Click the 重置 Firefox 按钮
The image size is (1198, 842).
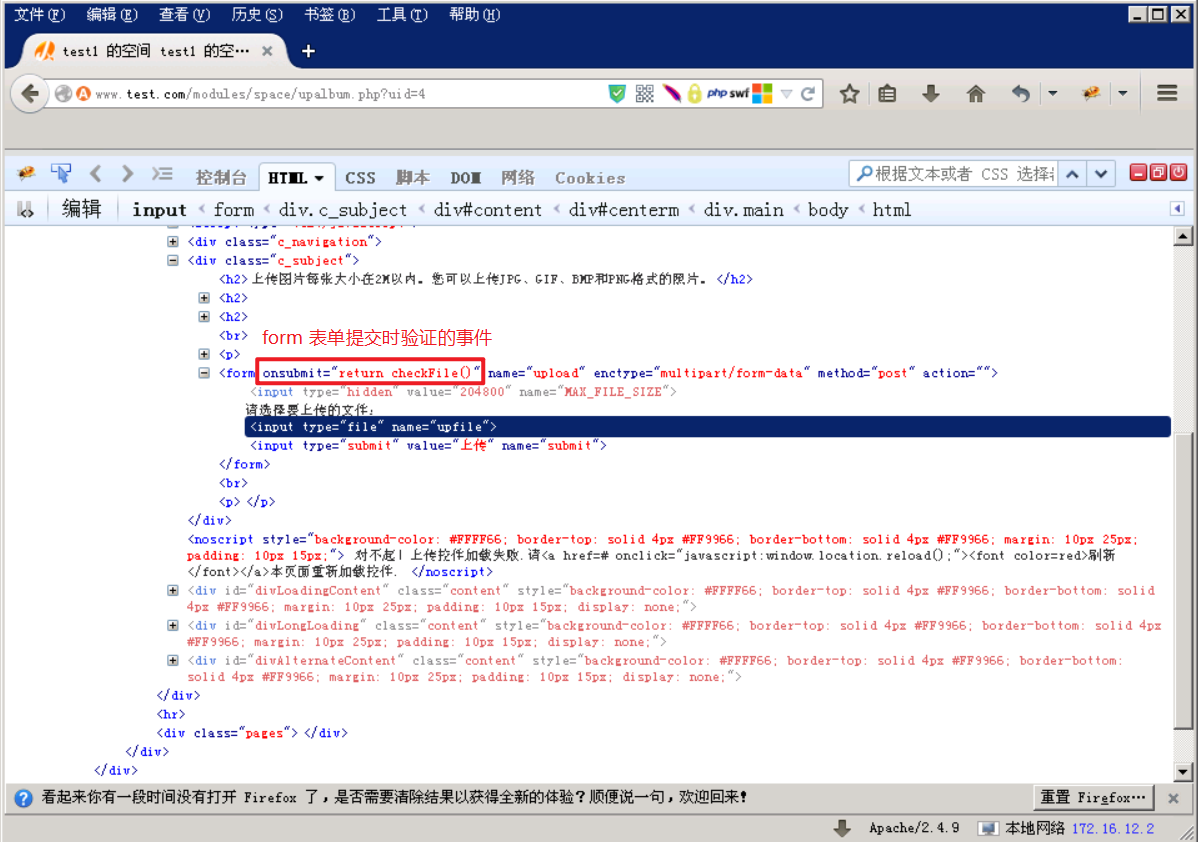1092,797
